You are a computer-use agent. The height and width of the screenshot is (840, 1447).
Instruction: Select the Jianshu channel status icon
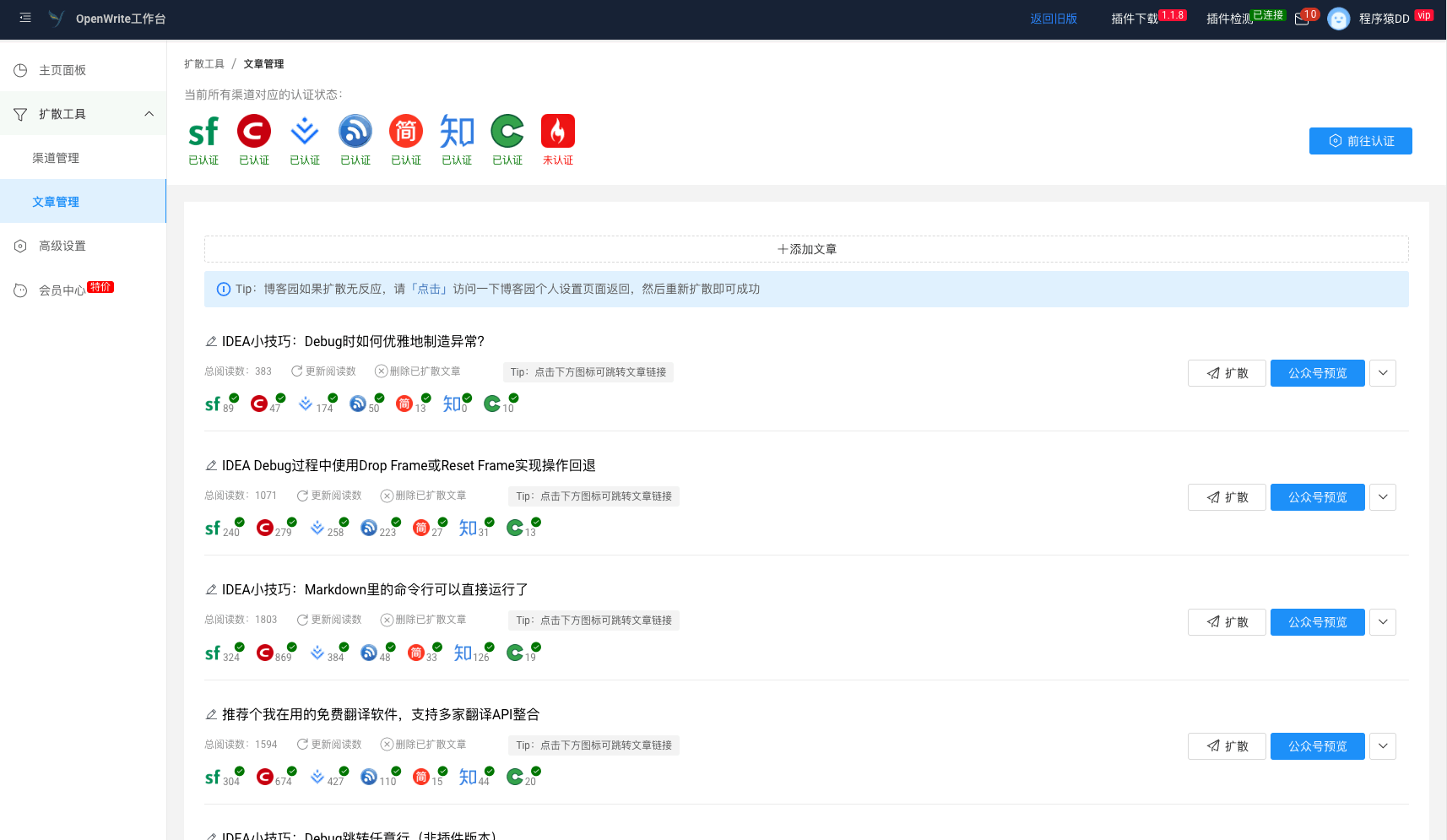(406, 131)
